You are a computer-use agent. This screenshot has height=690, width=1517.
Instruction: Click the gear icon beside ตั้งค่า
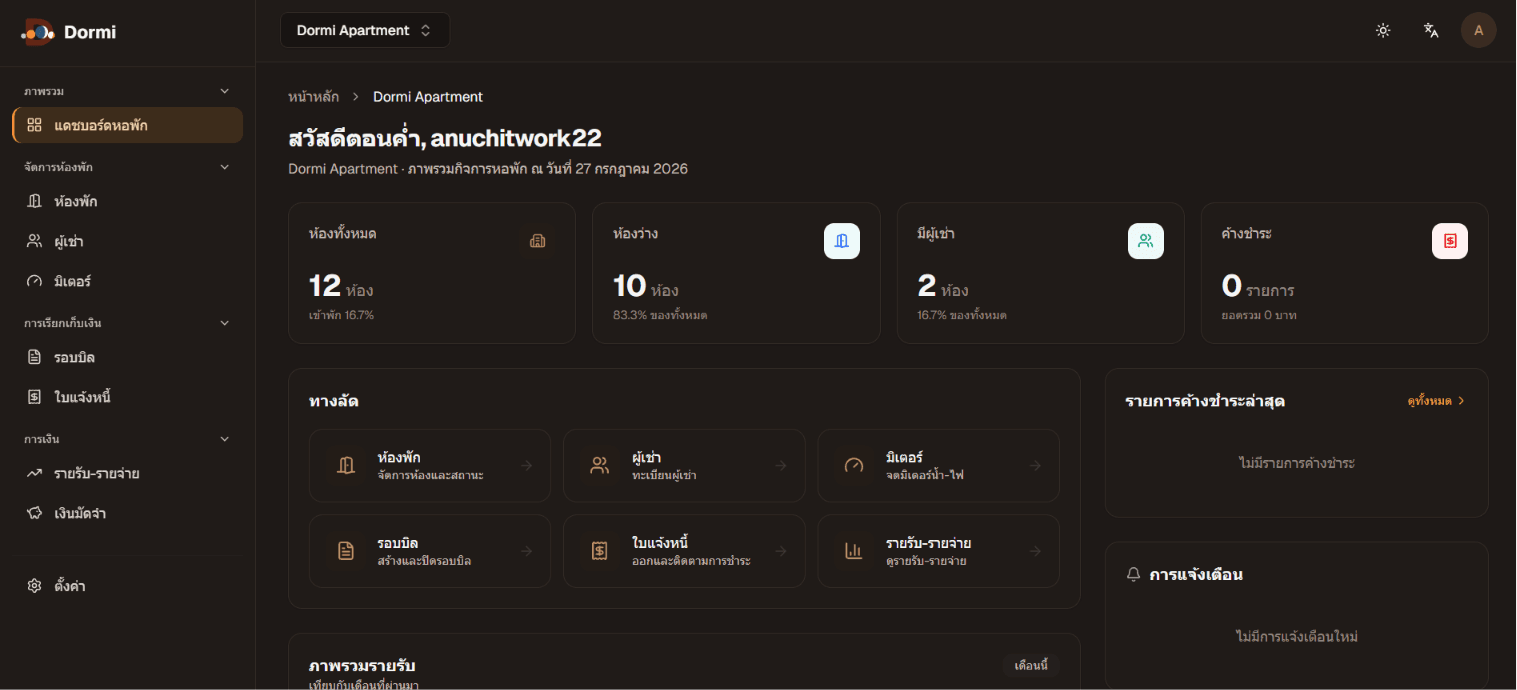pos(34,586)
